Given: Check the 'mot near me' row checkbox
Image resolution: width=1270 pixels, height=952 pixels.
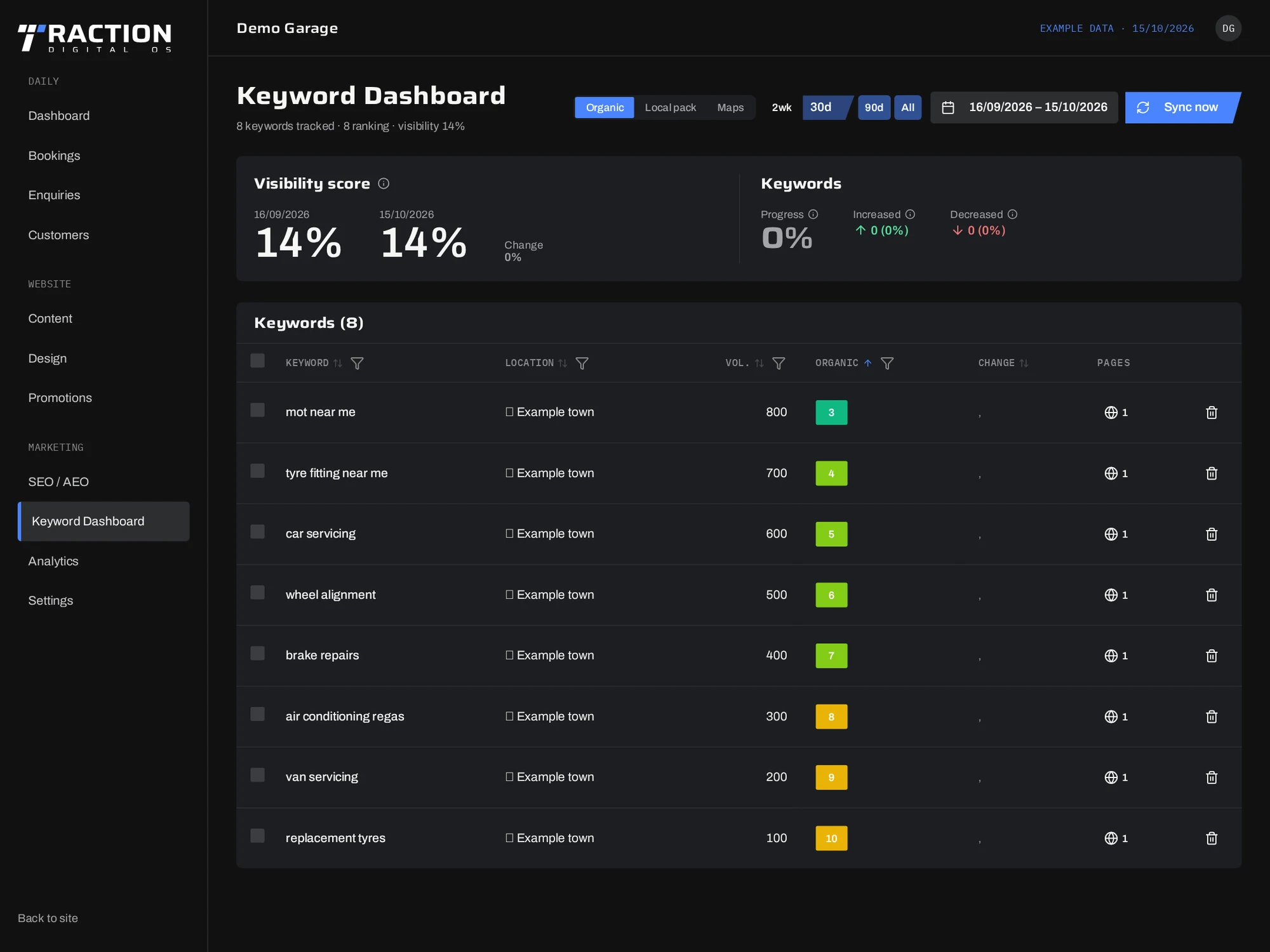Looking at the screenshot, I should pos(257,410).
